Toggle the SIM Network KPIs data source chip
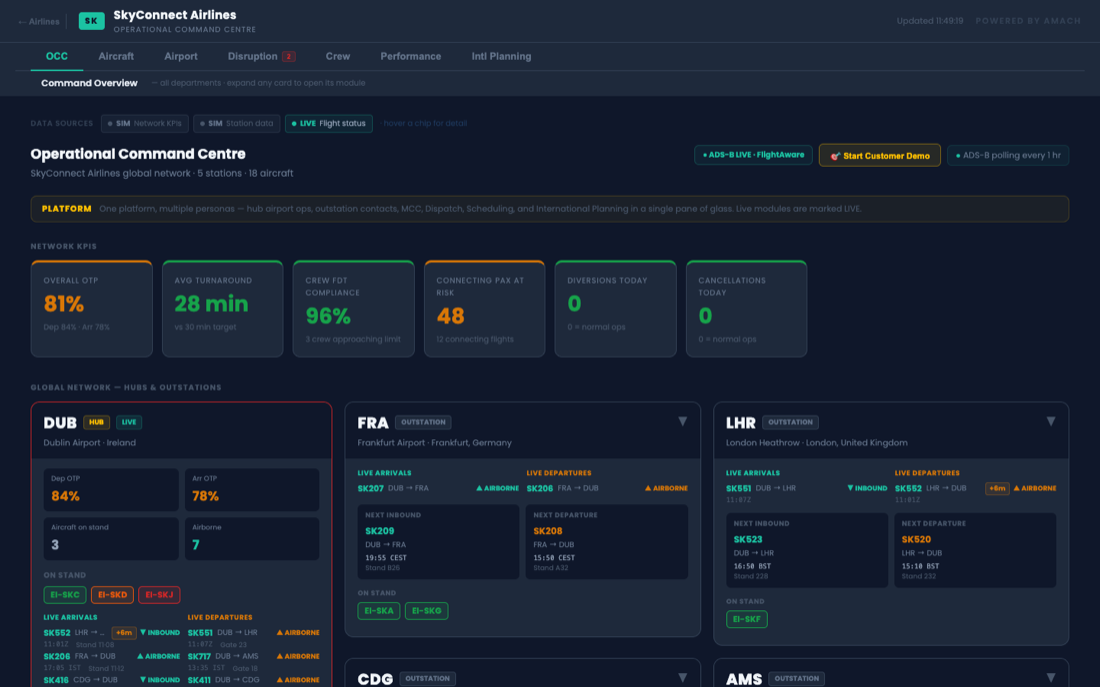This screenshot has height=687, width=1100. coord(145,124)
